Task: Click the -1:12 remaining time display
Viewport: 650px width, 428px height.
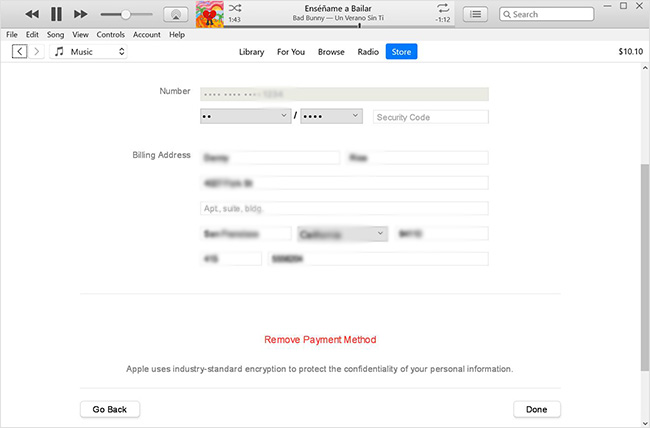Action: (443, 19)
